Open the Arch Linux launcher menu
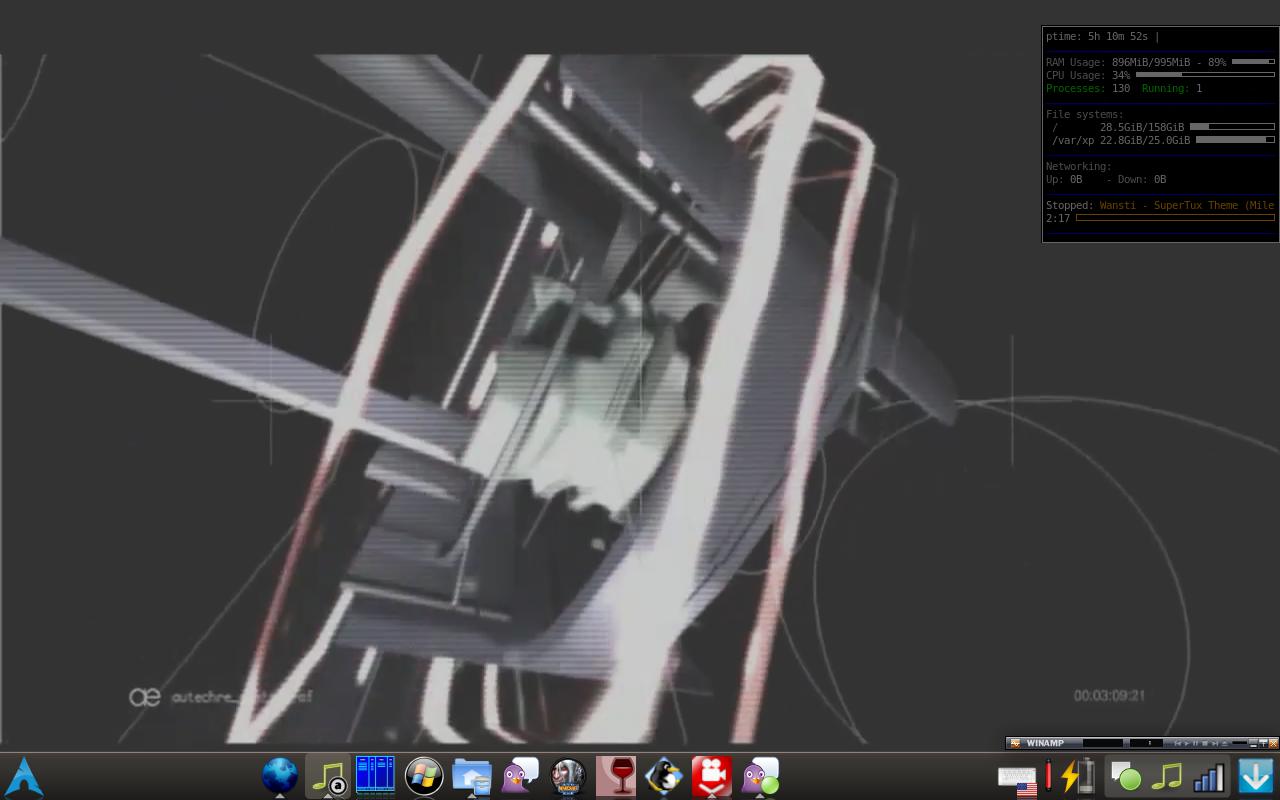The image size is (1280, 800). coord(24,776)
